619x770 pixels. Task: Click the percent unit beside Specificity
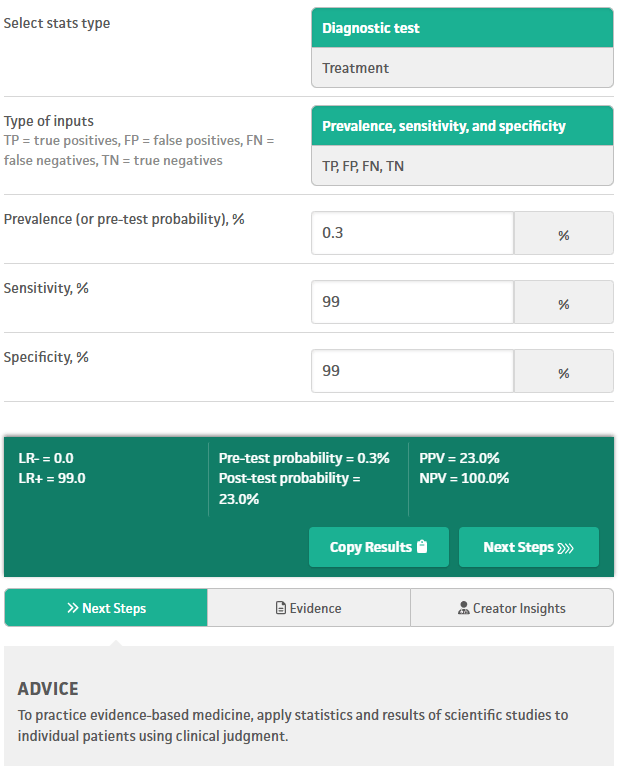(x=564, y=373)
